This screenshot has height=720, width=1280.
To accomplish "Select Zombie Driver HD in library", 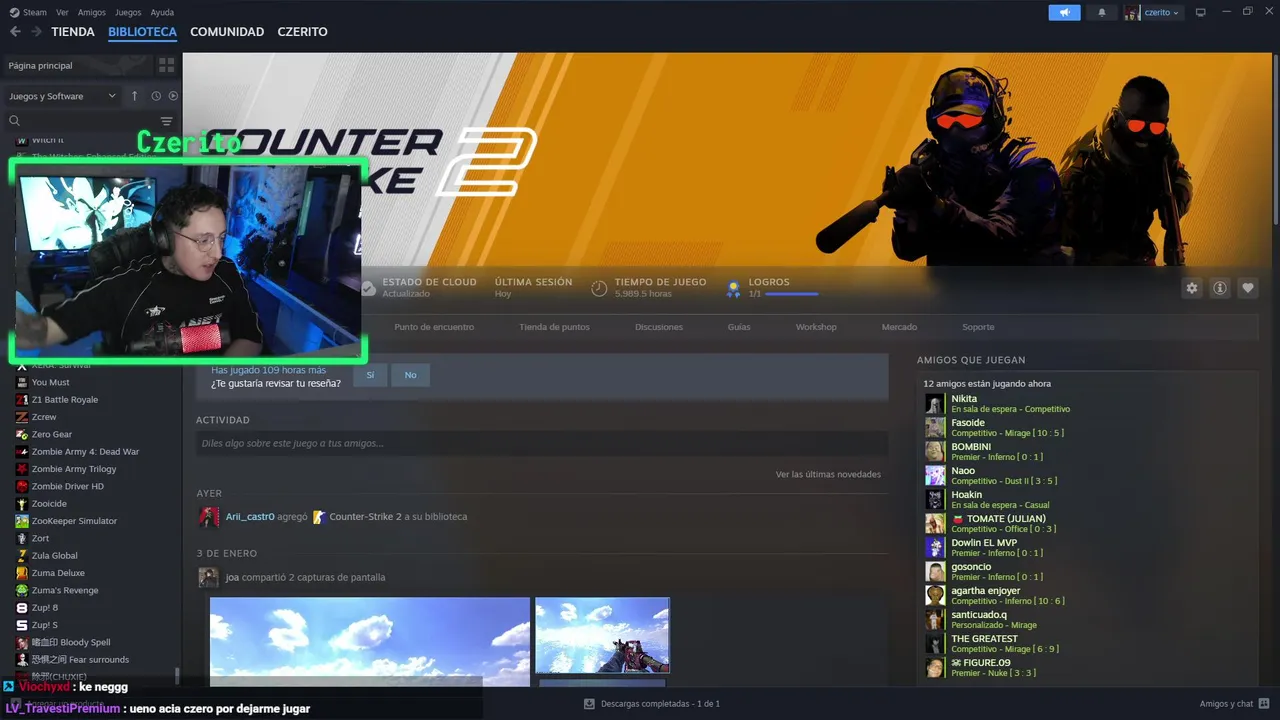I will pyautogui.click(x=67, y=486).
